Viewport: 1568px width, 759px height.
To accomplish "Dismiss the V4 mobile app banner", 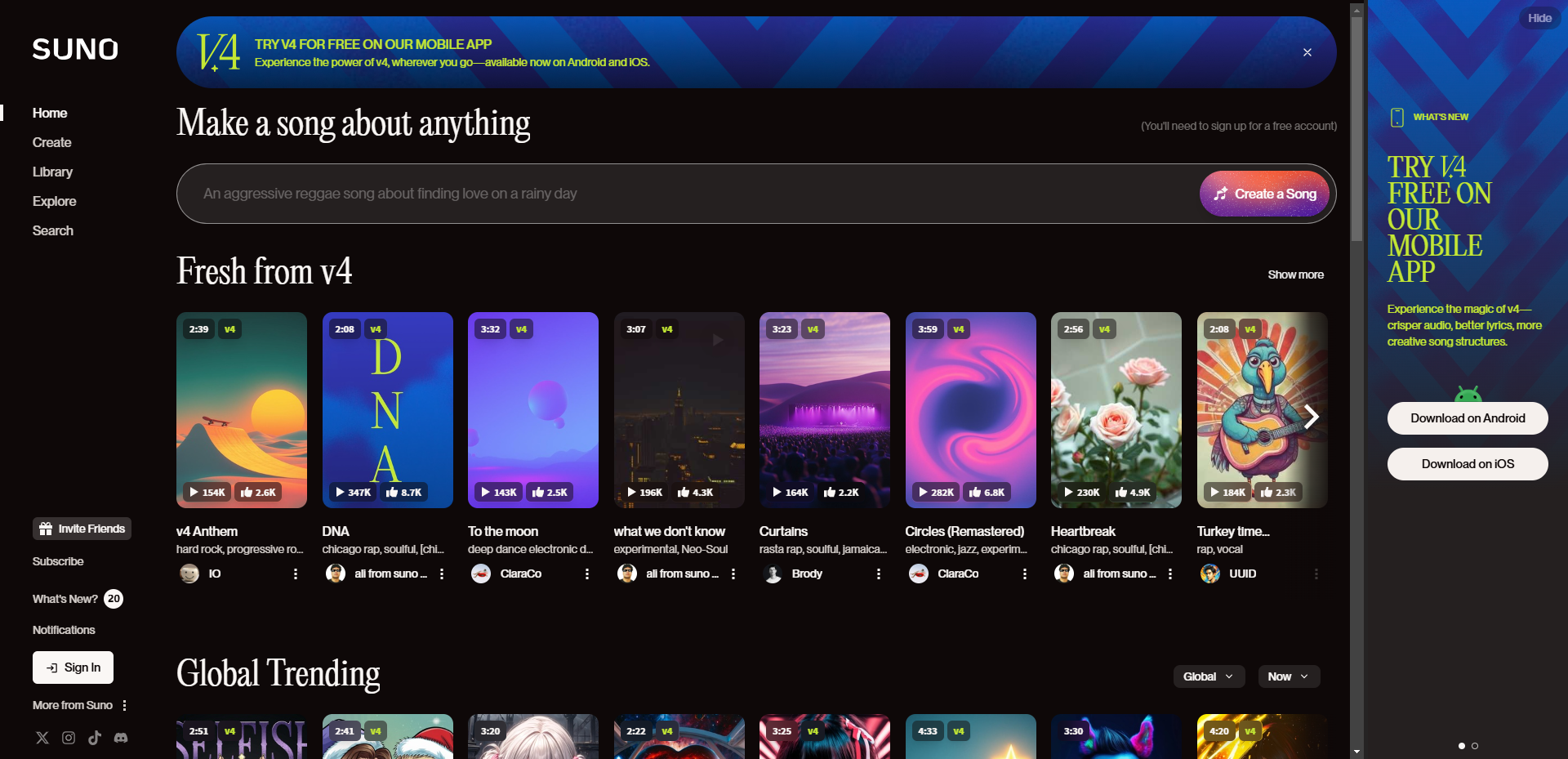I will pos(1307,52).
